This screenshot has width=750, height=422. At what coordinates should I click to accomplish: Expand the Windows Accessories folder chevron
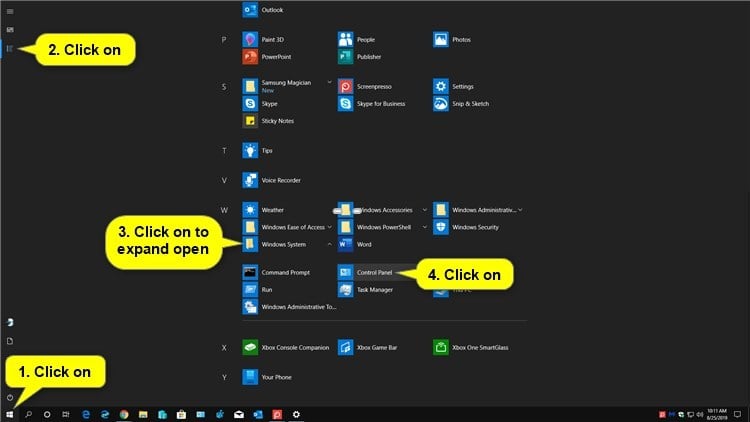pyautogui.click(x=424, y=210)
